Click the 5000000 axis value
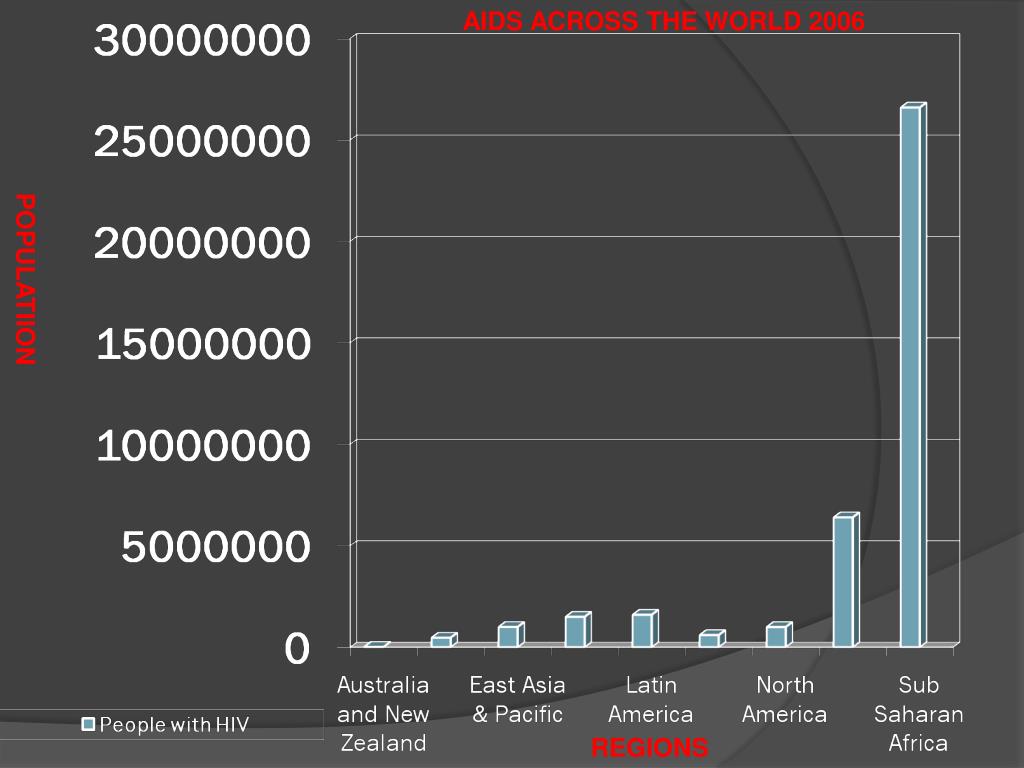Screen dimensions: 1024x768 point(216,547)
